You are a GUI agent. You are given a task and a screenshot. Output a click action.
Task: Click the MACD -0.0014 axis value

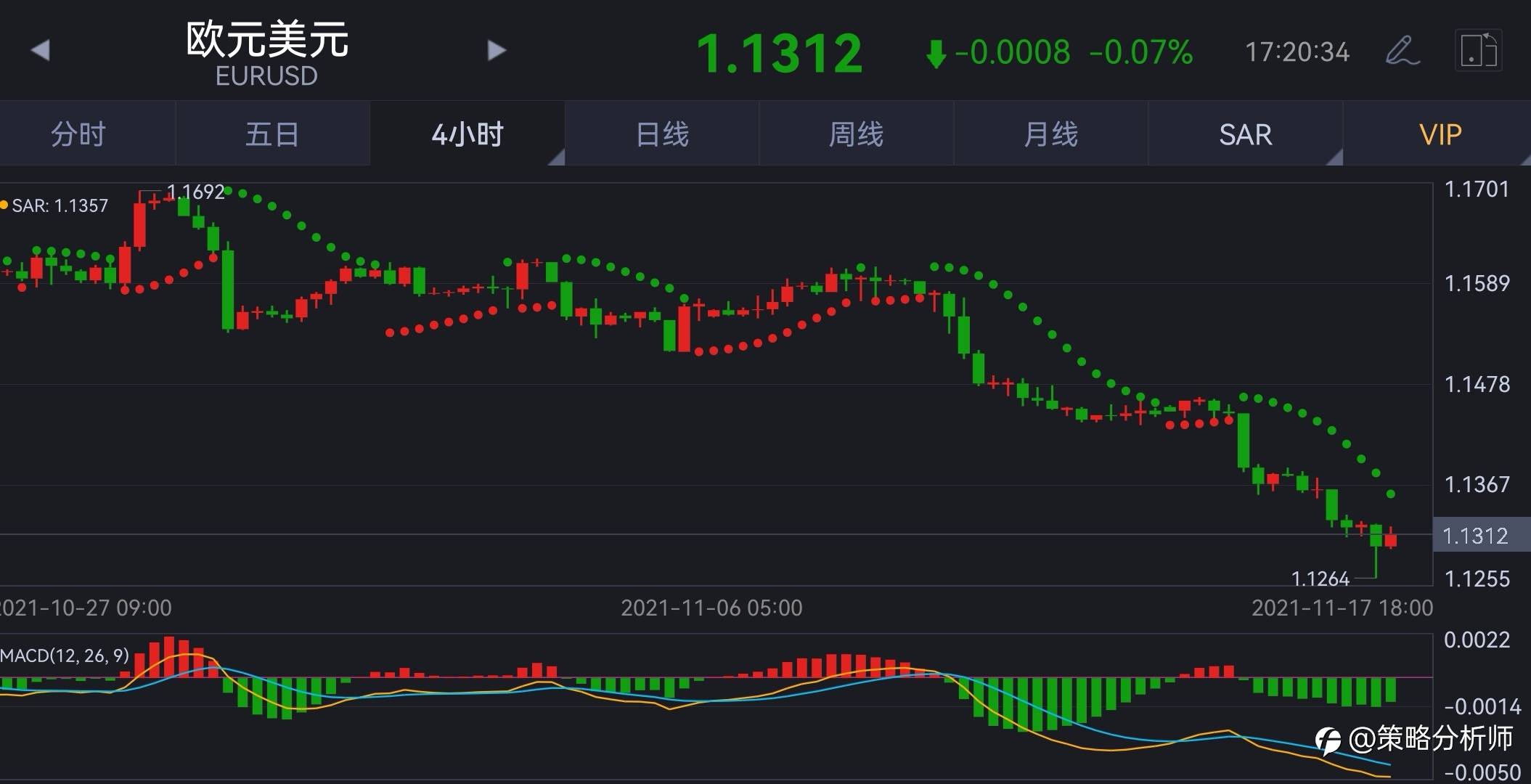[x=1482, y=706]
